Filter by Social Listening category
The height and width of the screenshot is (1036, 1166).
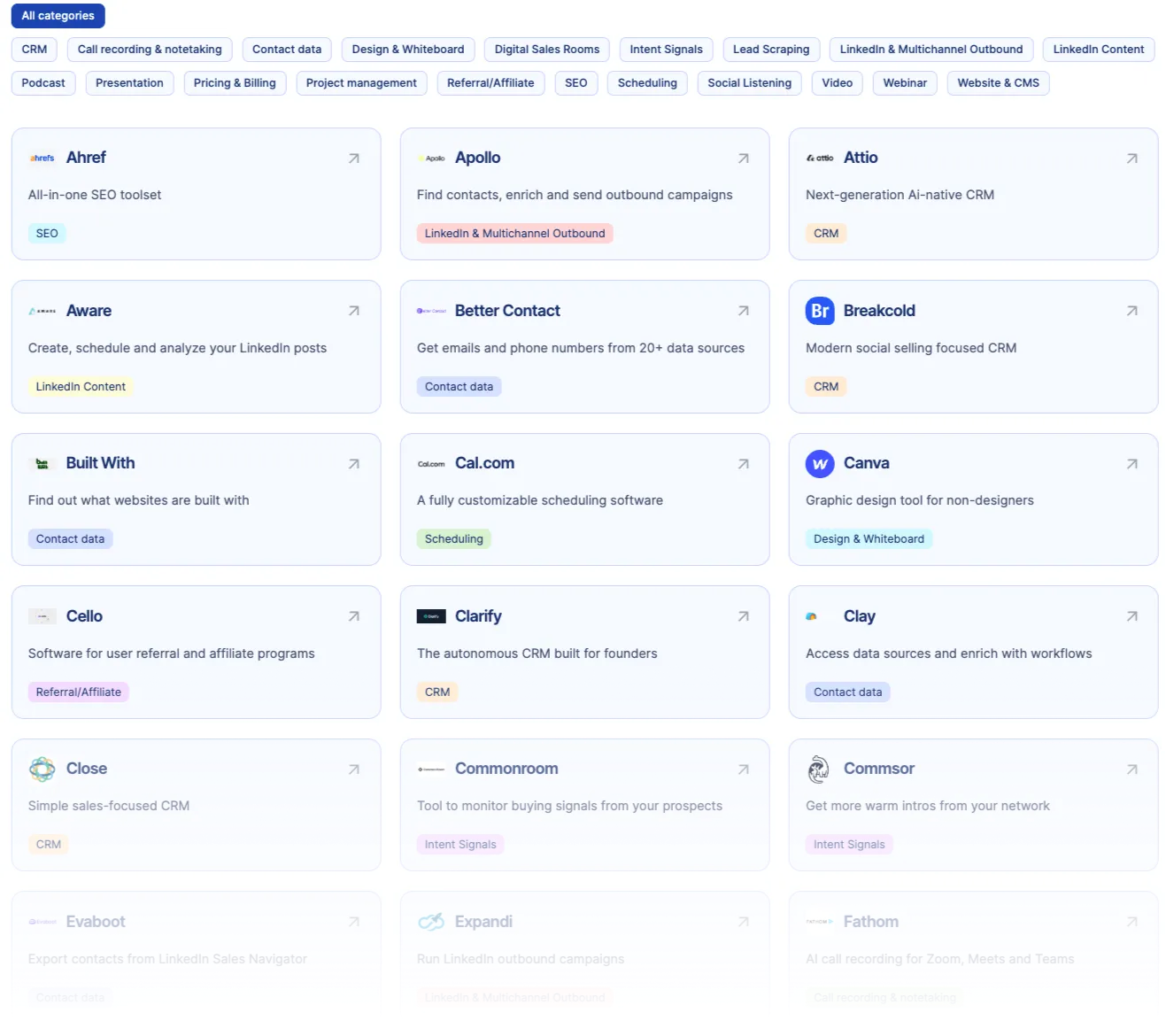coord(750,83)
